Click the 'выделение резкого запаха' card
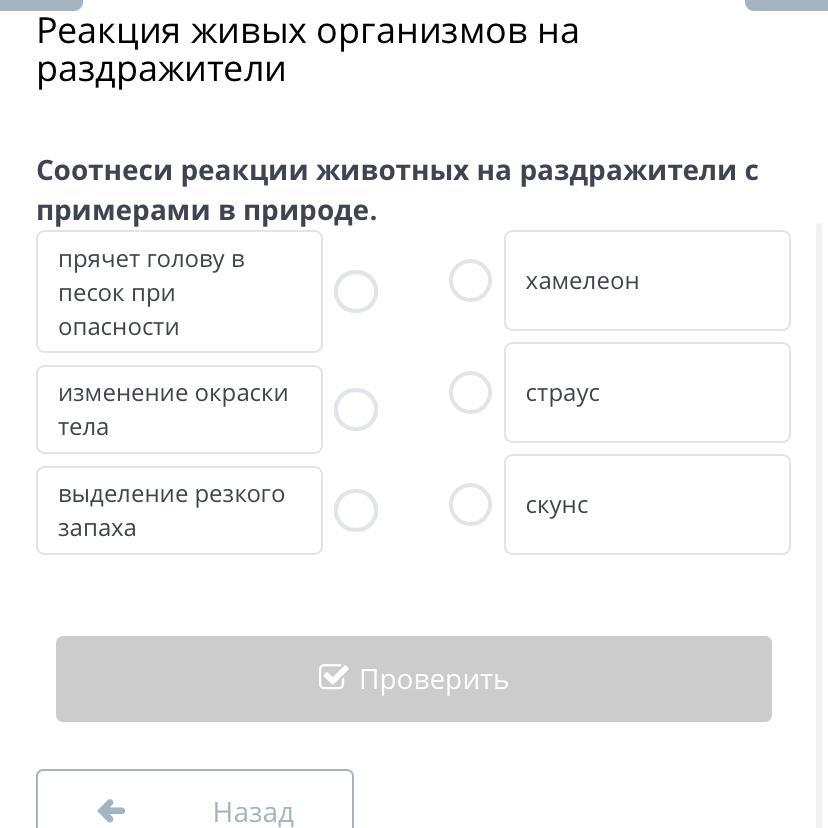Screen dimensions: 828x828 (x=179, y=511)
